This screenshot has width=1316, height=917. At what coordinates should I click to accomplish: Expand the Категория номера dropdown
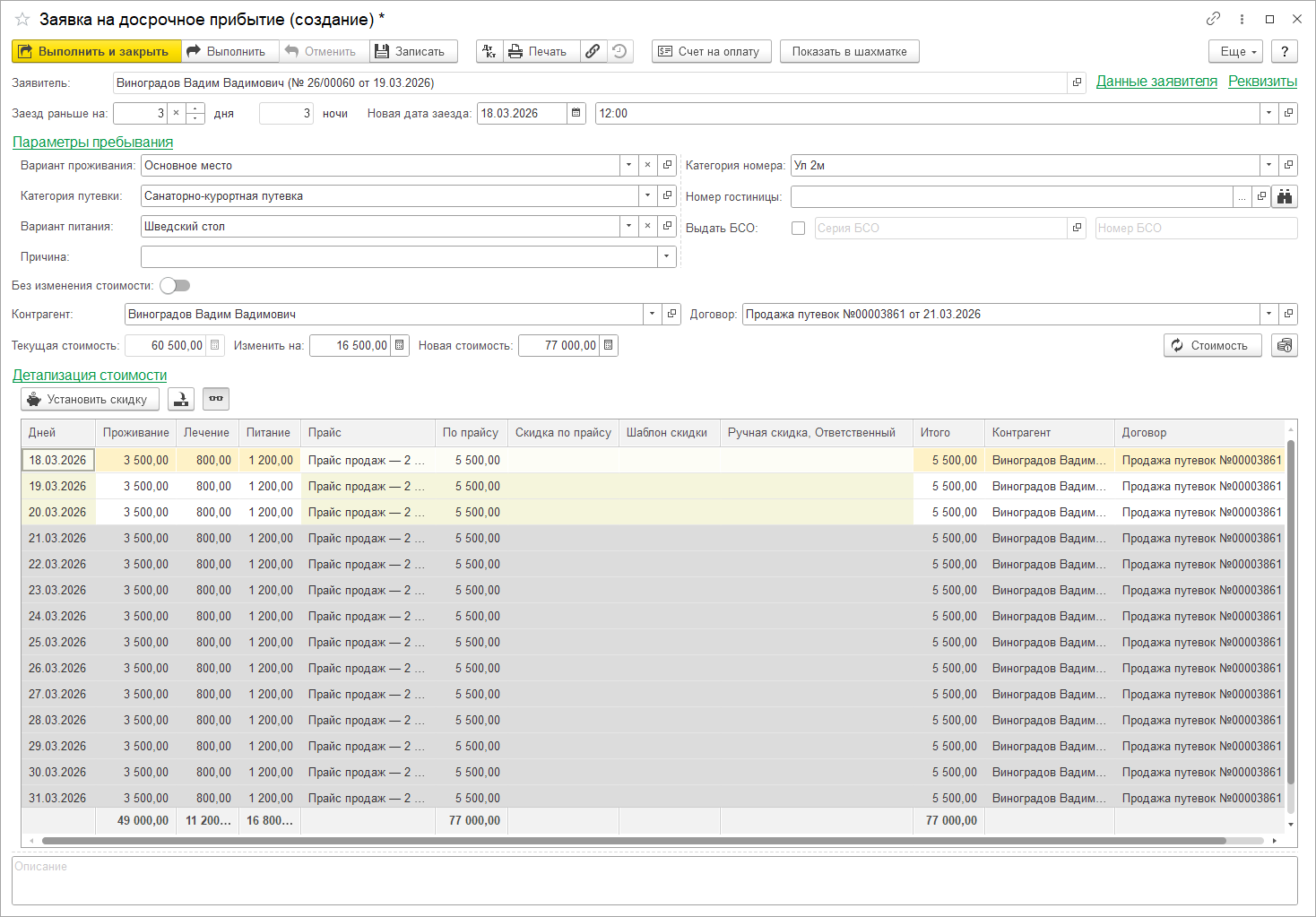pos(1268,166)
